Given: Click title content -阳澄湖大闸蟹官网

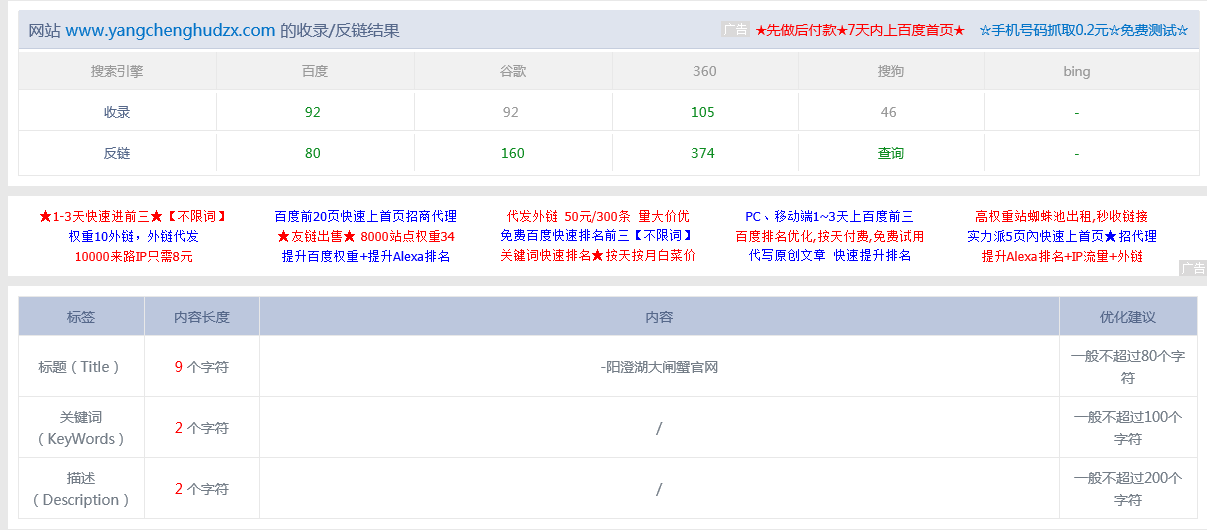Looking at the screenshot, I should [659, 367].
